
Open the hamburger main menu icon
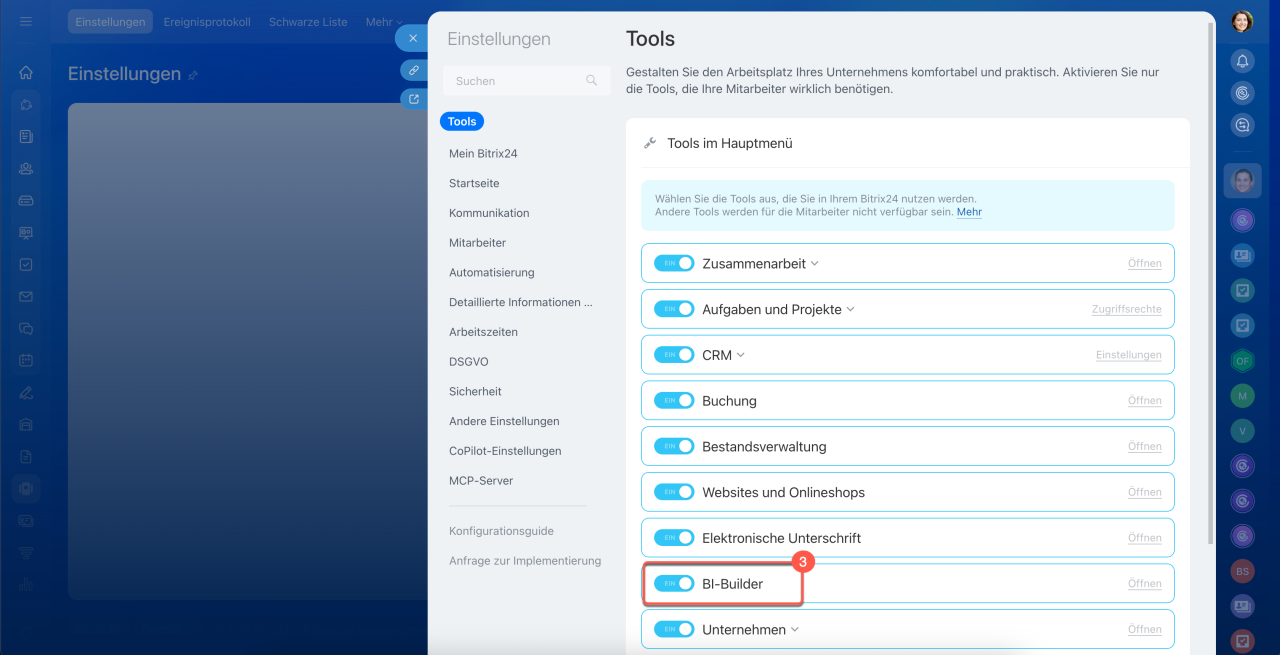coord(26,21)
